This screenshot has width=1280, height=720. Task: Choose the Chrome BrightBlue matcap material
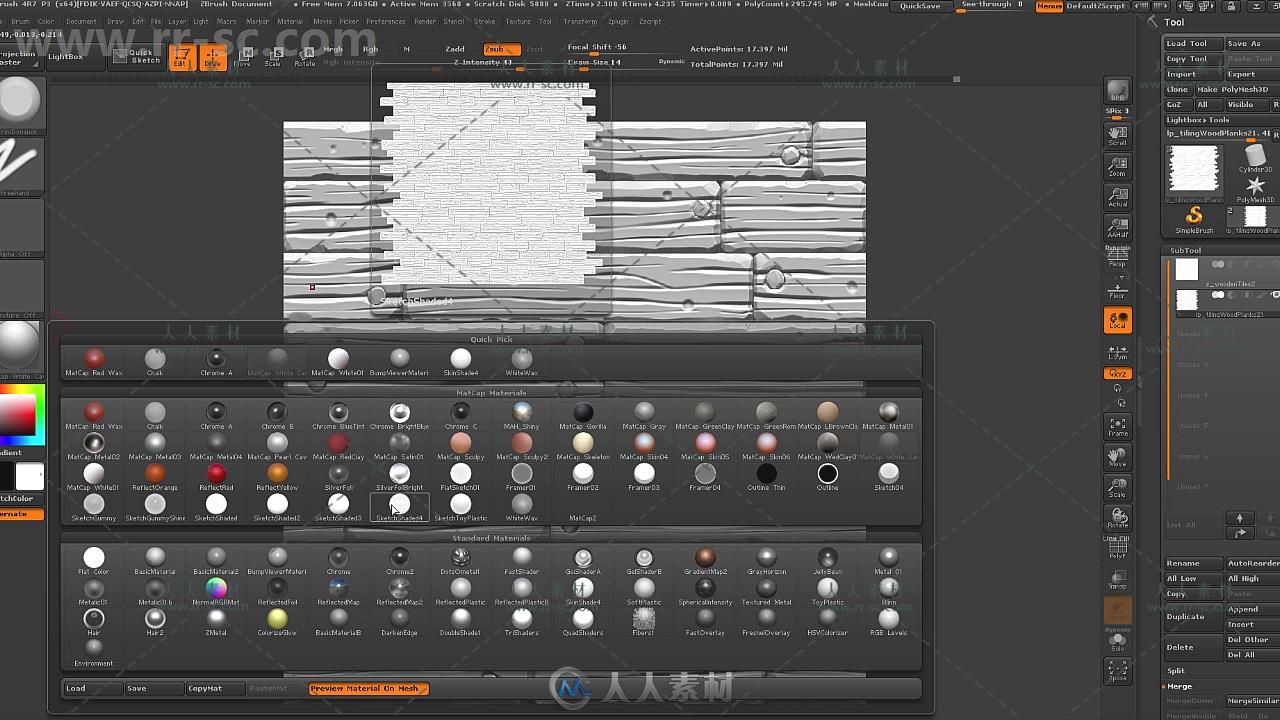(399, 416)
